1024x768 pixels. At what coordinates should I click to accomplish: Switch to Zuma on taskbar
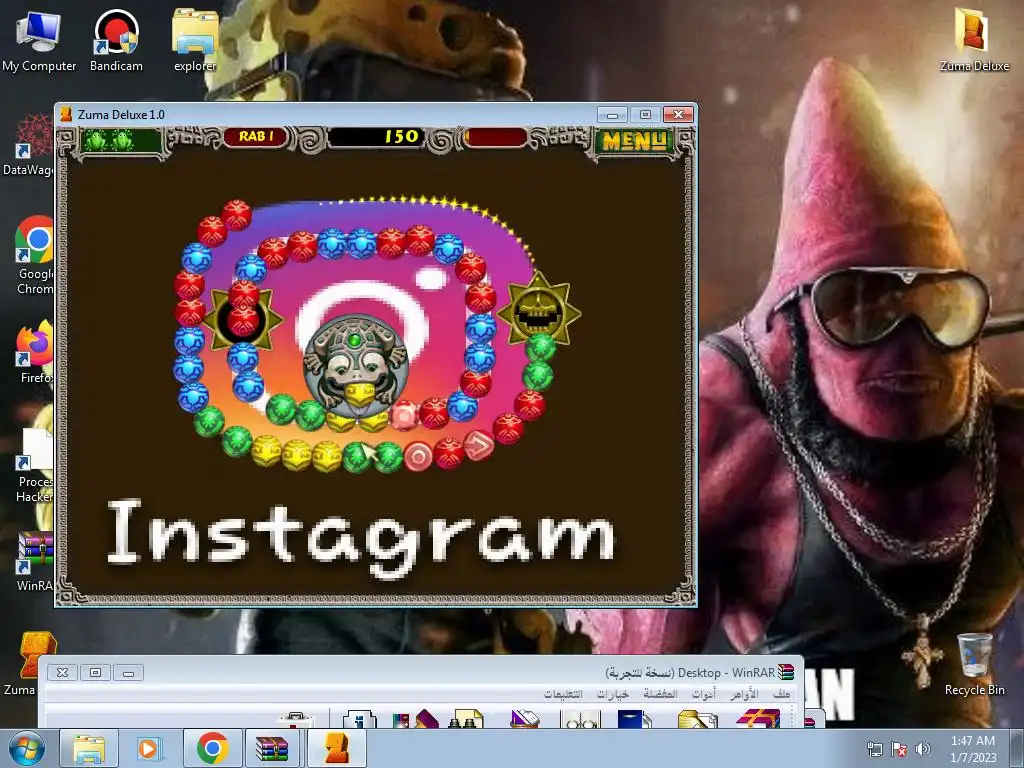336,748
